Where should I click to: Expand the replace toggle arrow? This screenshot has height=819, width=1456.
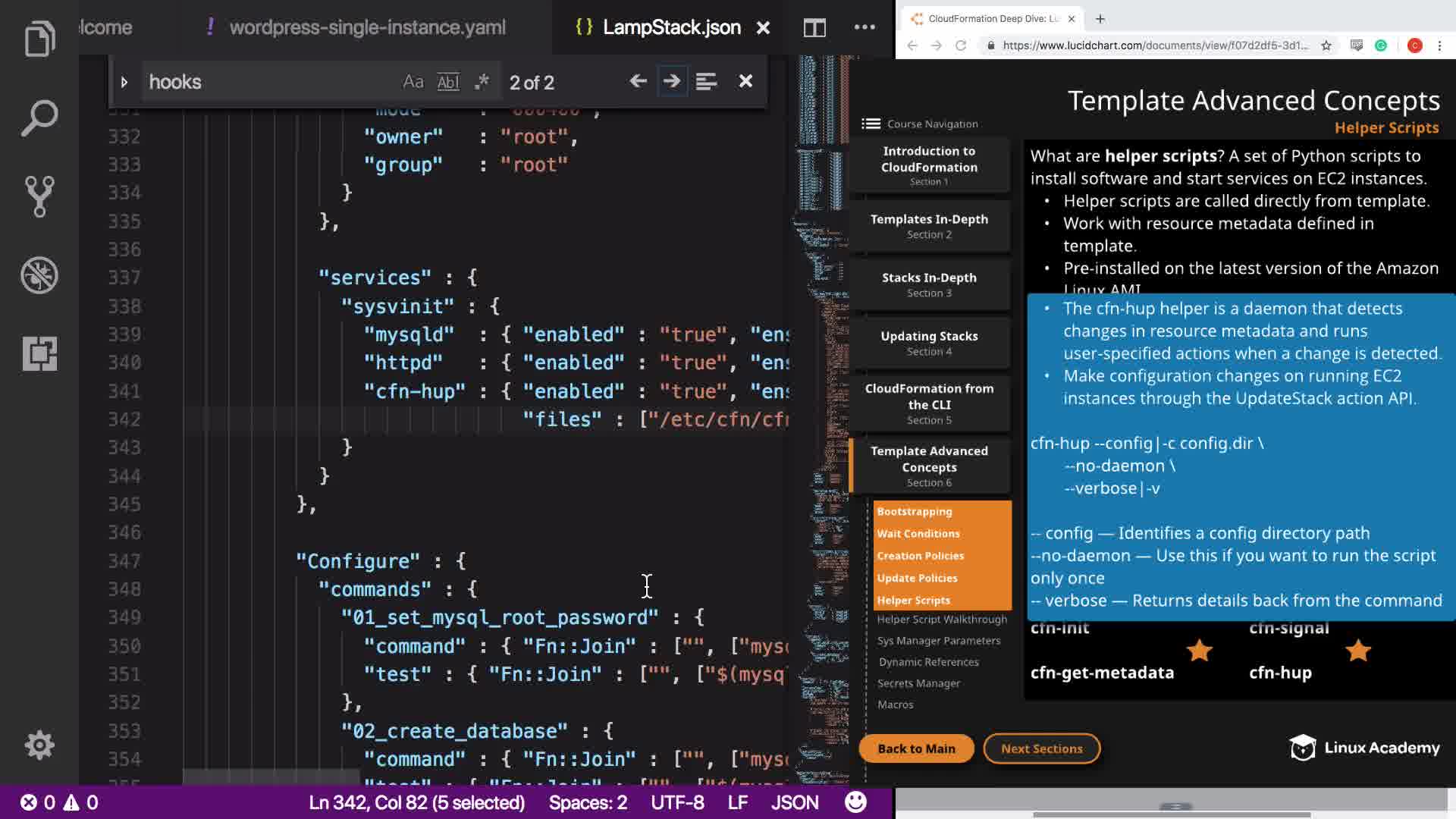tap(124, 82)
